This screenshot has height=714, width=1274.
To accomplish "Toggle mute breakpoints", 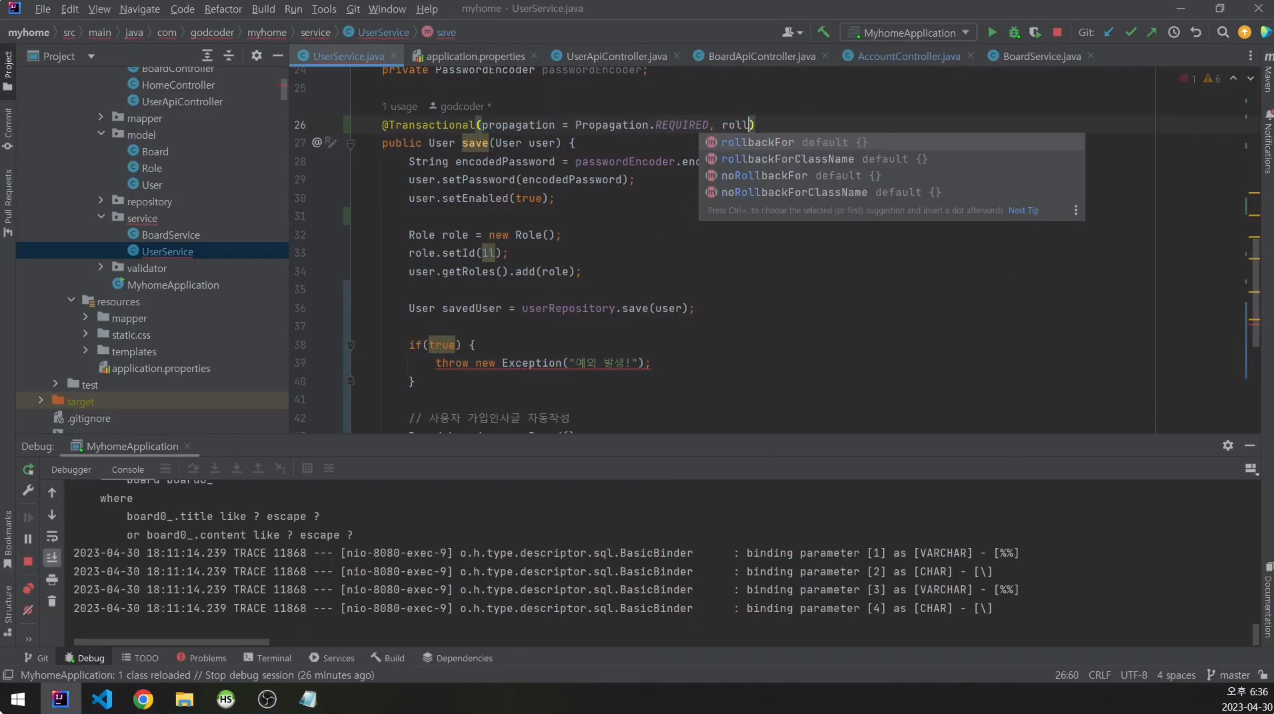I will click(x=28, y=609).
